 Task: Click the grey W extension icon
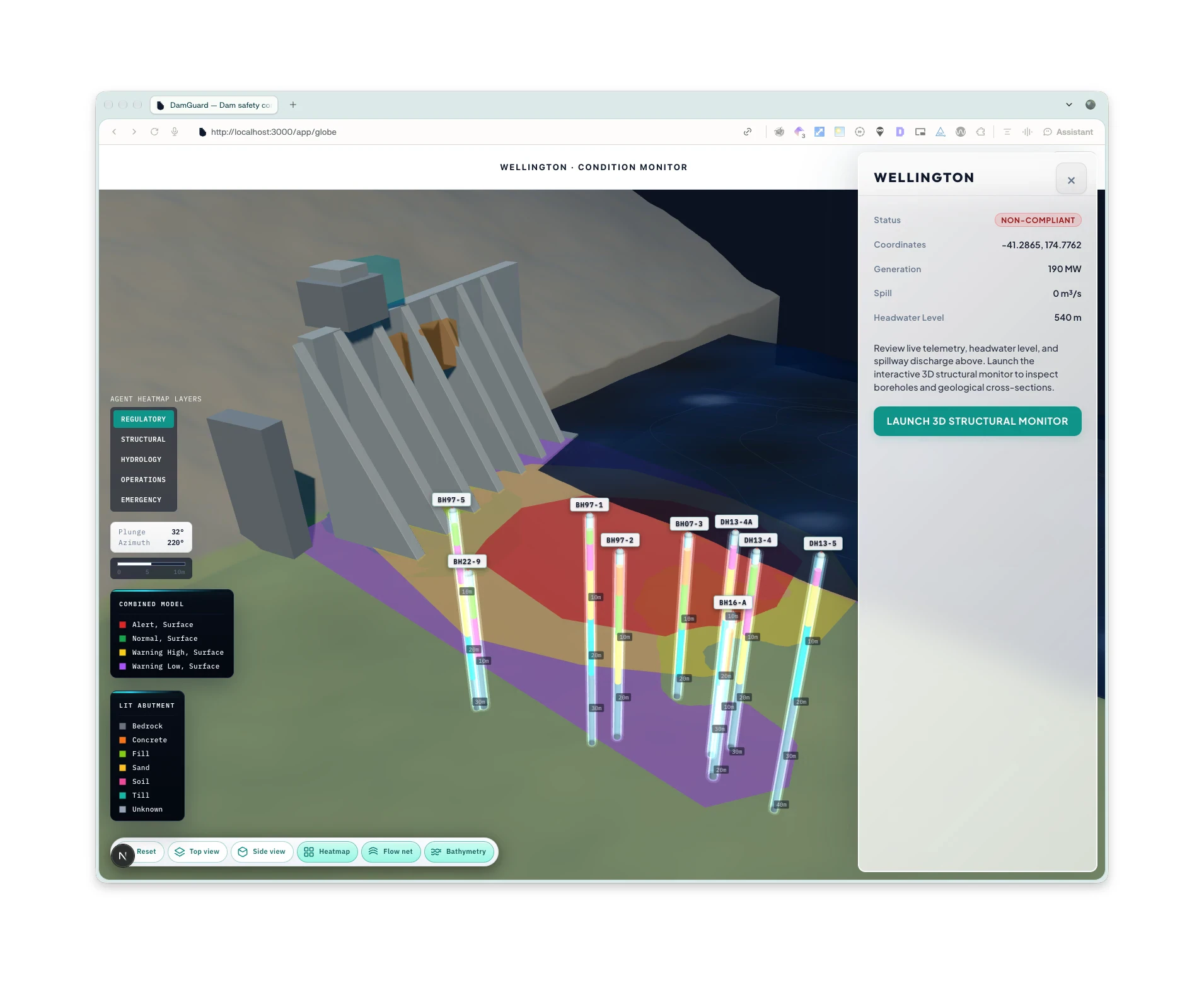[961, 132]
